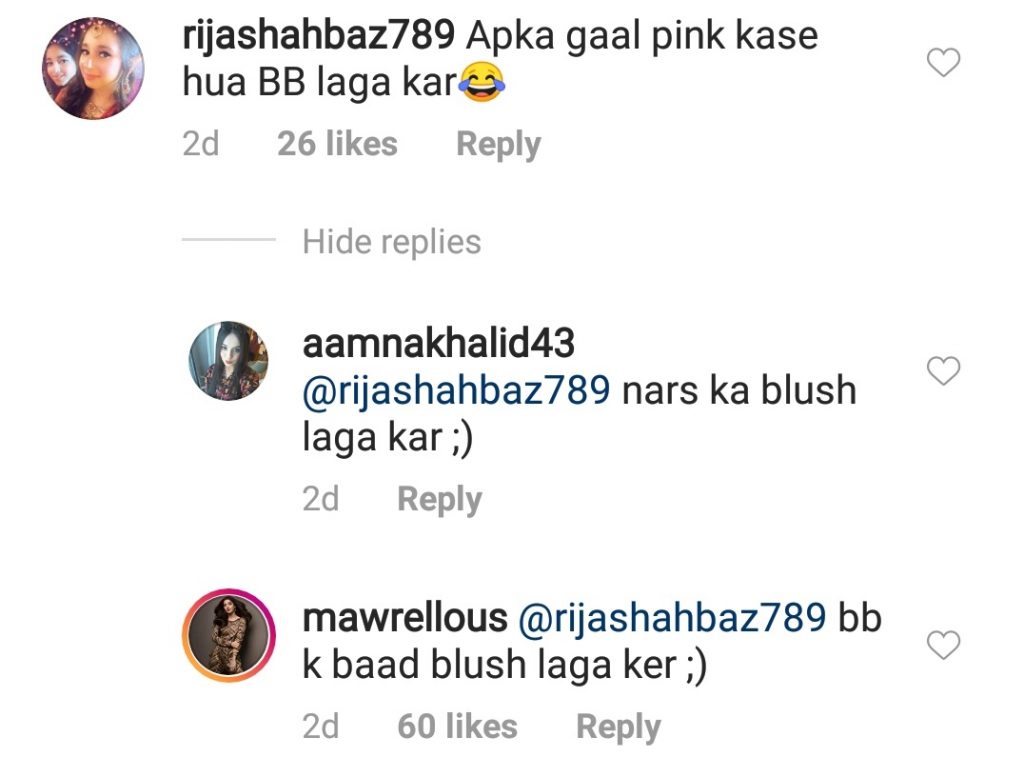This screenshot has width=1024, height=757.
Task: Open aamnakhalid43's profile picture
Action: (229, 361)
